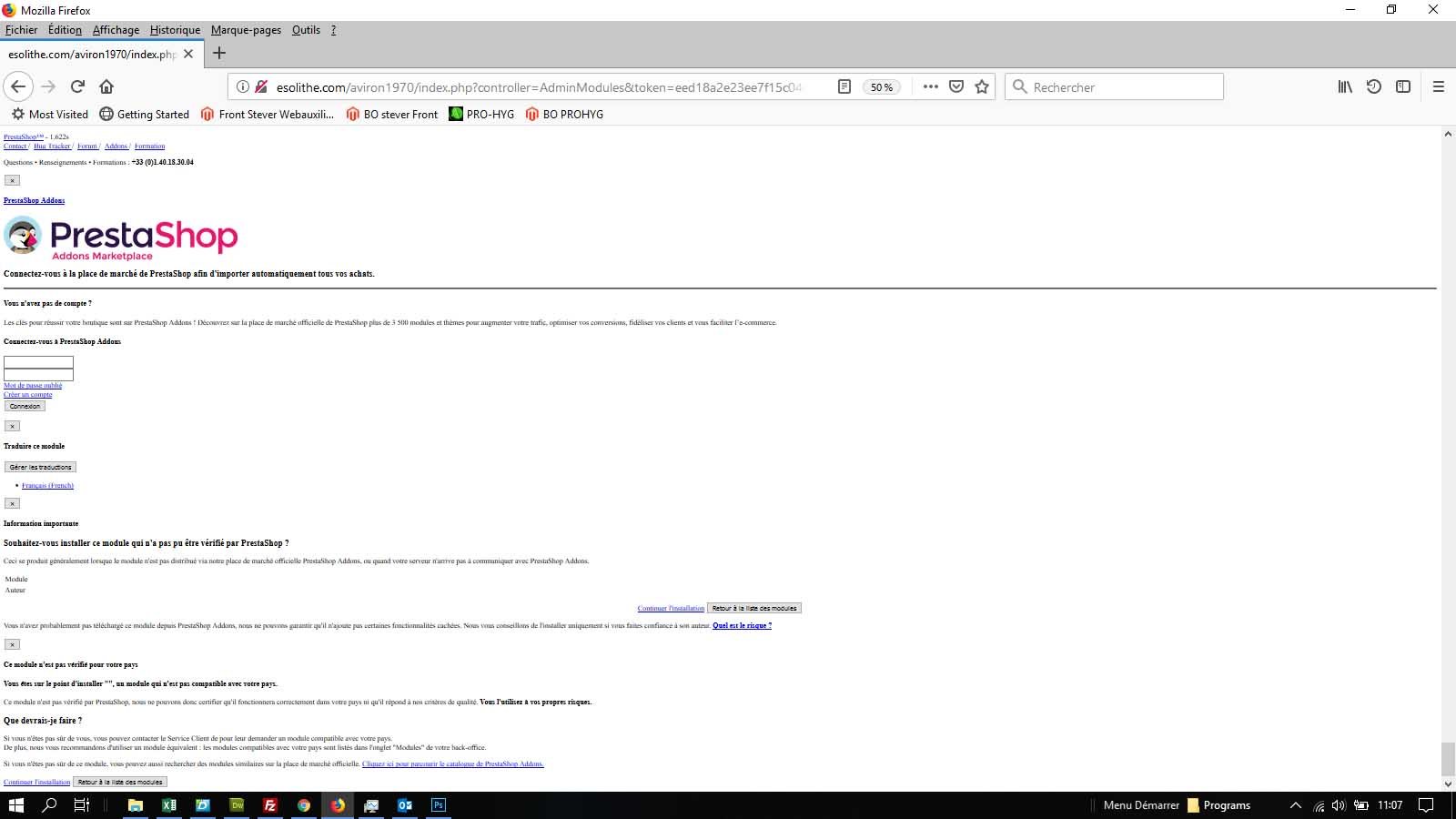1456x819 pixels.
Task: Click the 50% zoom level indicator
Action: [881, 87]
